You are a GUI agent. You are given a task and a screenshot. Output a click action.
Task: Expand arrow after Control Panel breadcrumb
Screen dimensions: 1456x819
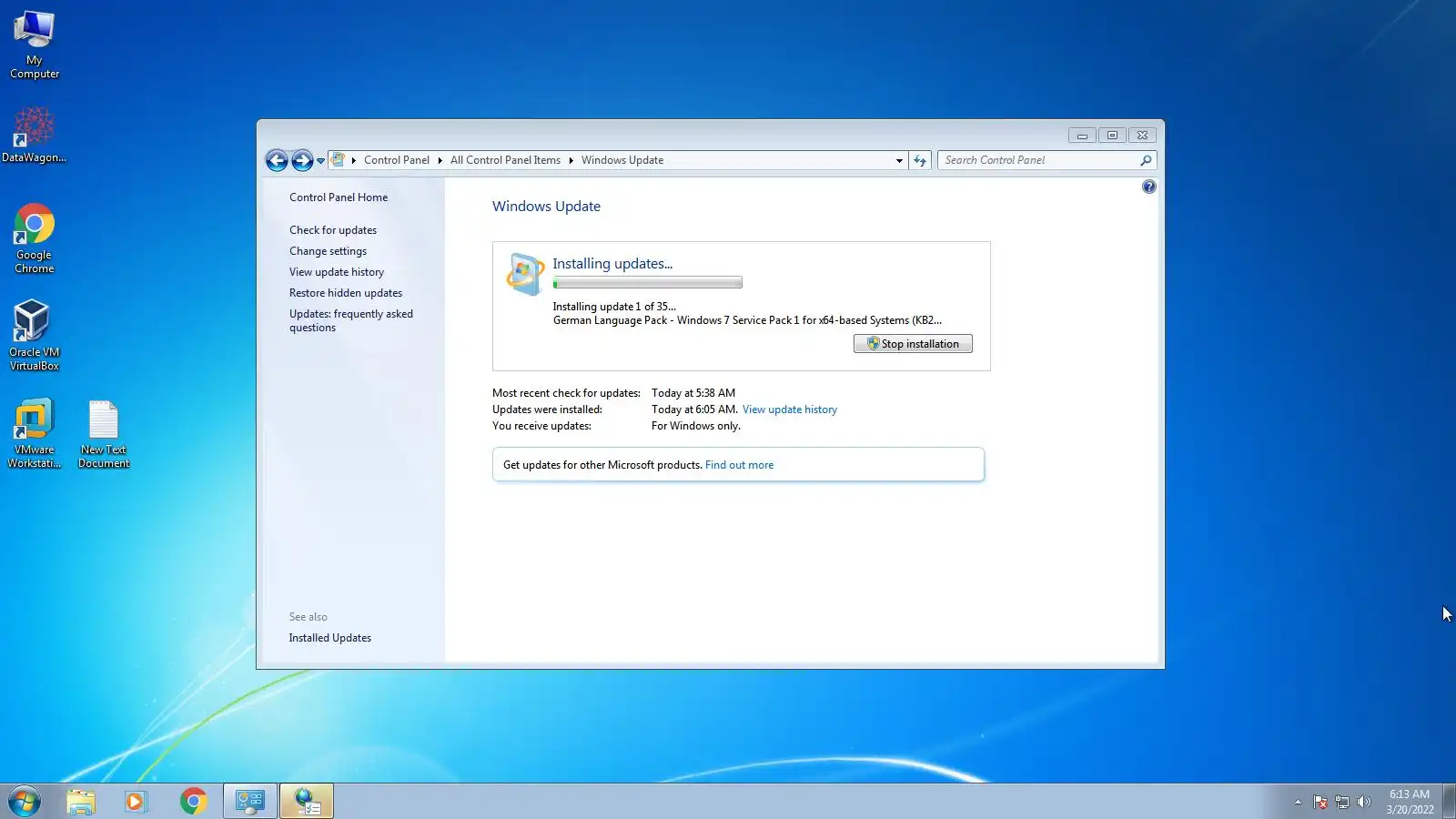tap(440, 160)
